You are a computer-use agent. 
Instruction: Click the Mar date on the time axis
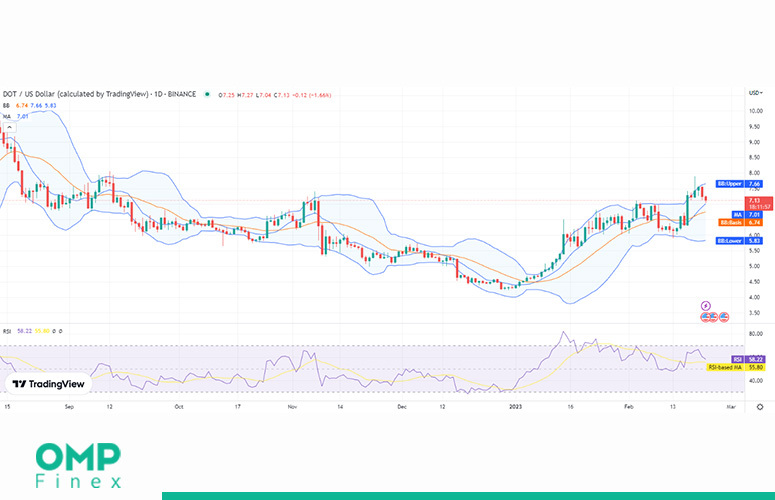tap(731, 407)
